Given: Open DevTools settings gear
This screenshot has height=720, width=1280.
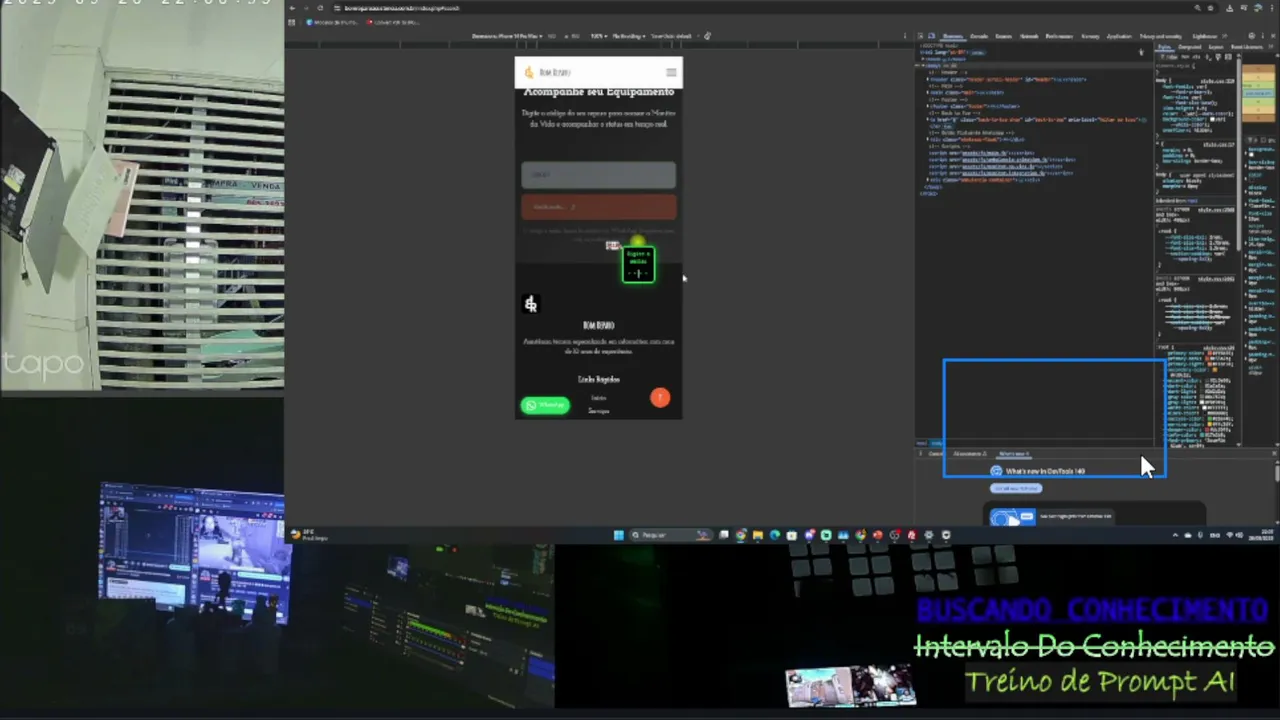Looking at the screenshot, I should [x=1251, y=36].
